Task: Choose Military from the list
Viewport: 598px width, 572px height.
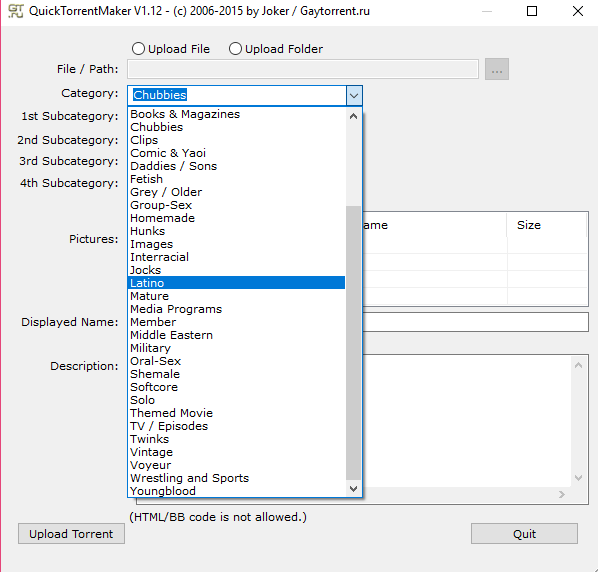Action: (236, 348)
